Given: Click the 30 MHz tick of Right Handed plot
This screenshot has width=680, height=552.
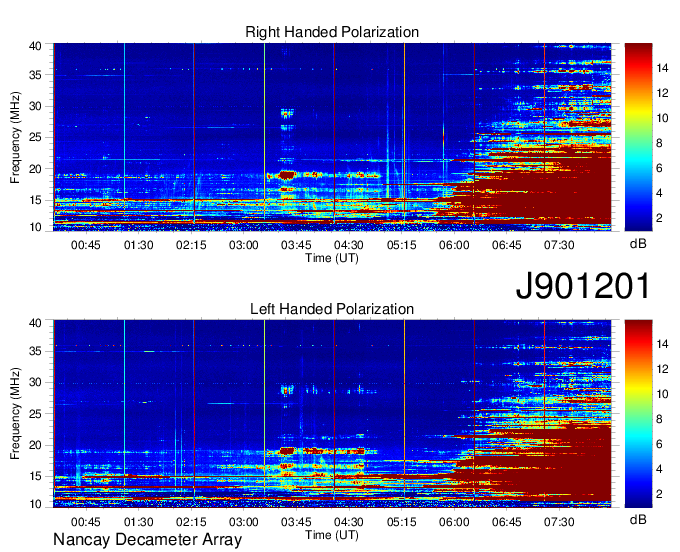Looking at the screenshot, I should (36, 106).
